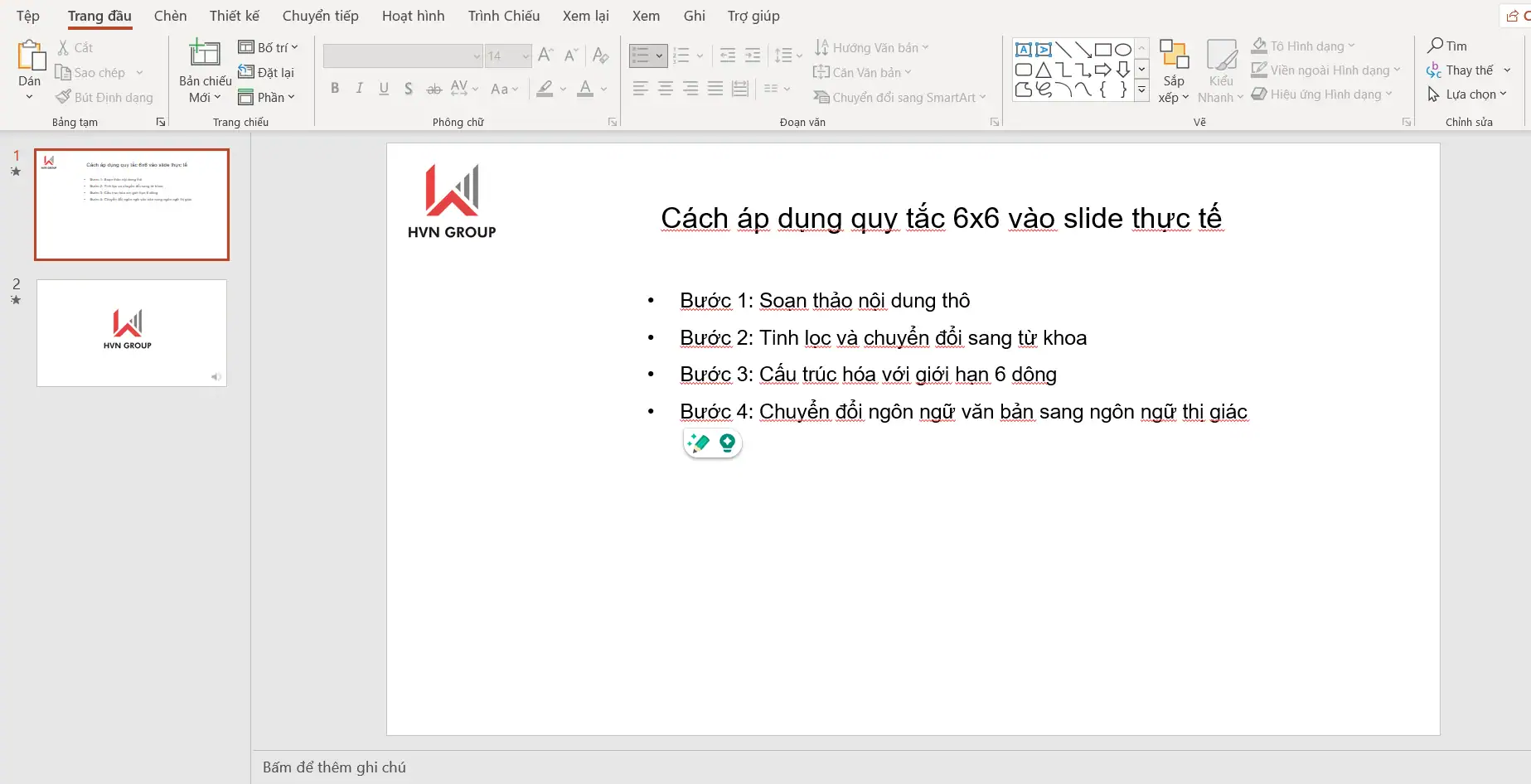
Task: Select slide 2 thumbnail with HVN logo
Action: (132, 333)
